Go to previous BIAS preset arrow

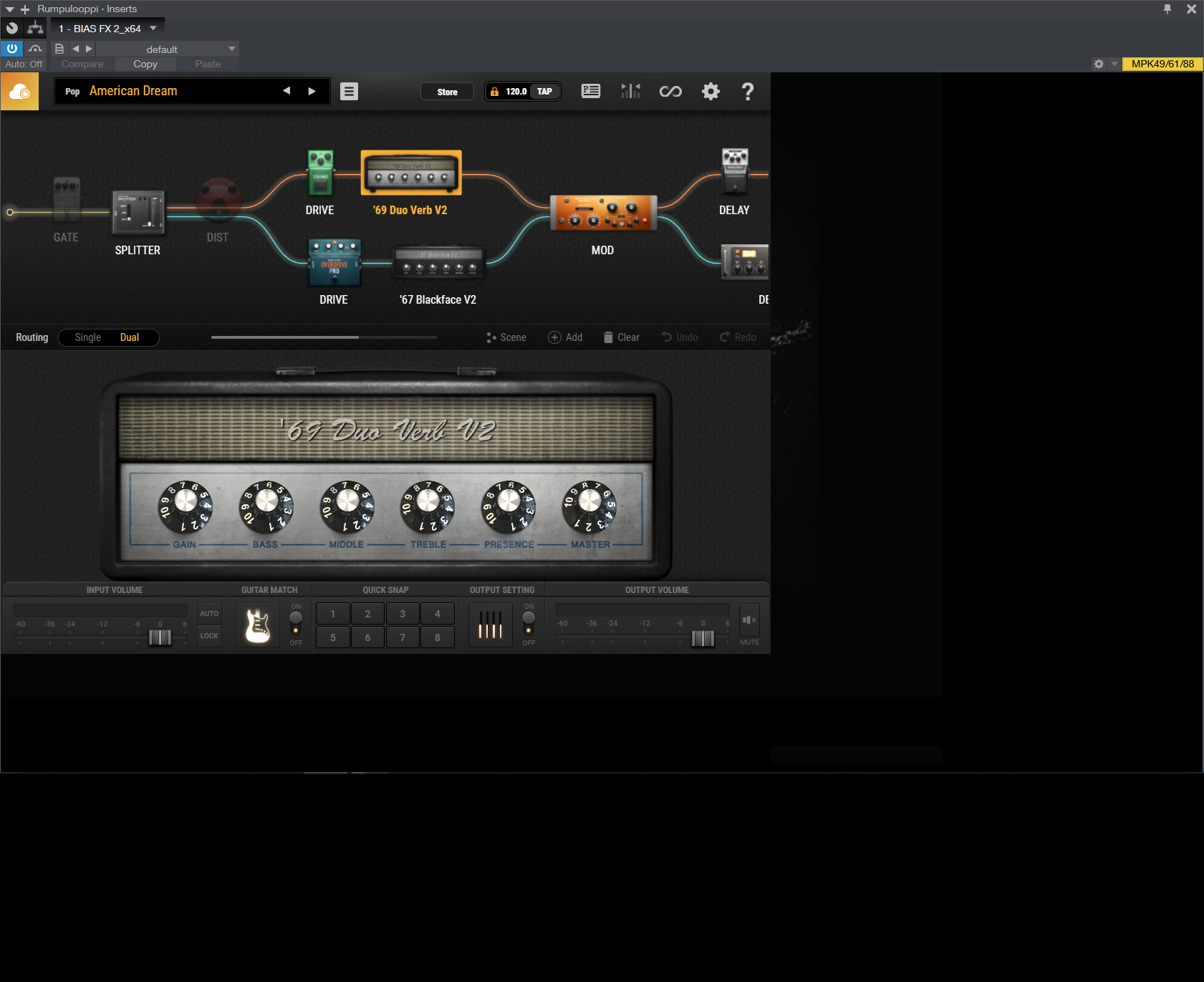tap(286, 91)
